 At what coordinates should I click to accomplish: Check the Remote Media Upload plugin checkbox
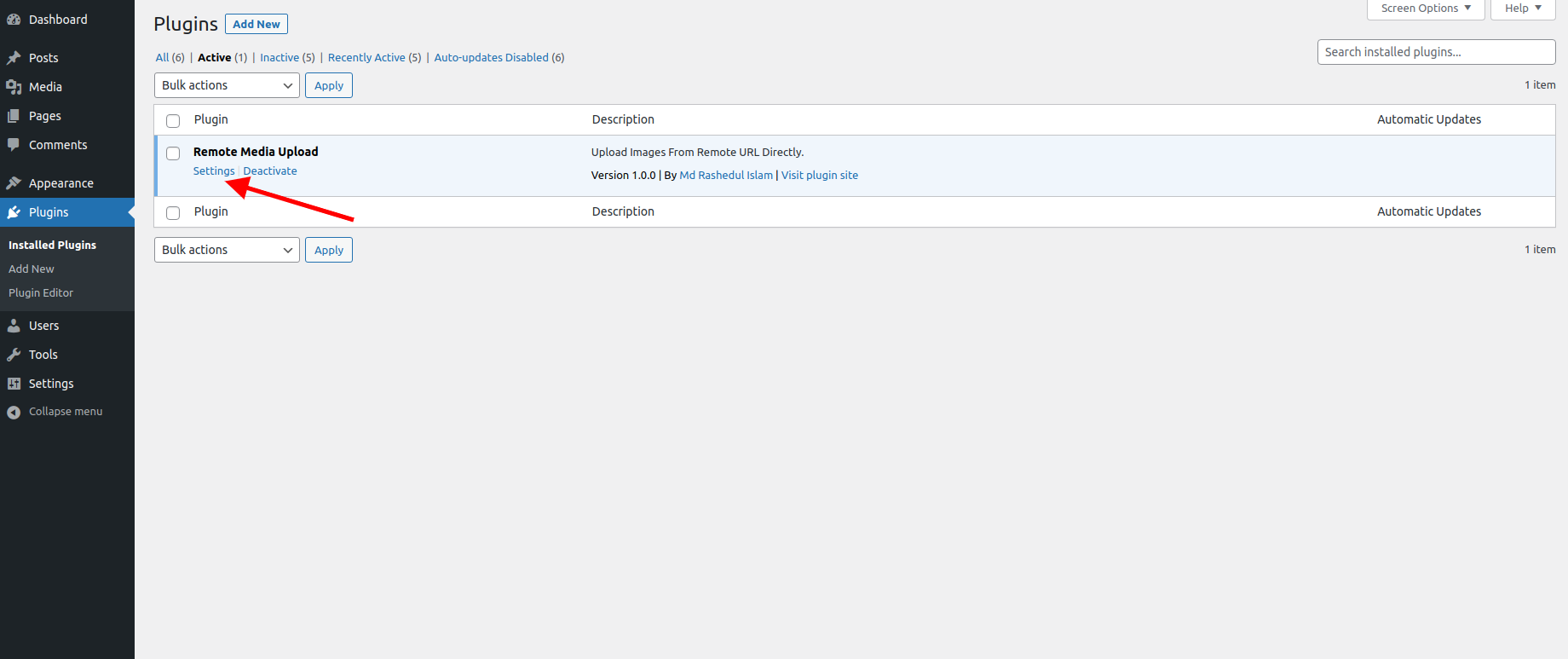tap(173, 153)
